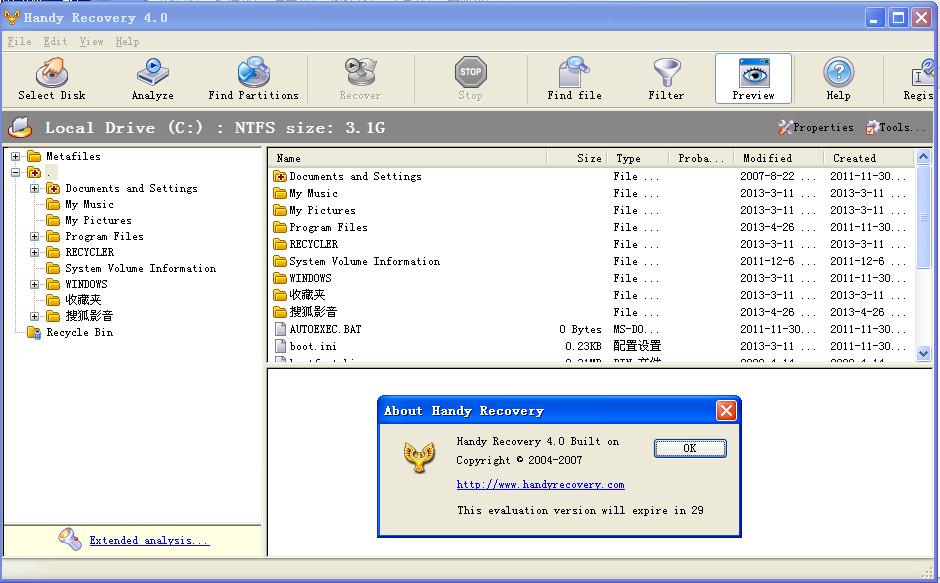Select boot.ini file in list
The width and height of the screenshot is (940, 583).
pos(591,346)
